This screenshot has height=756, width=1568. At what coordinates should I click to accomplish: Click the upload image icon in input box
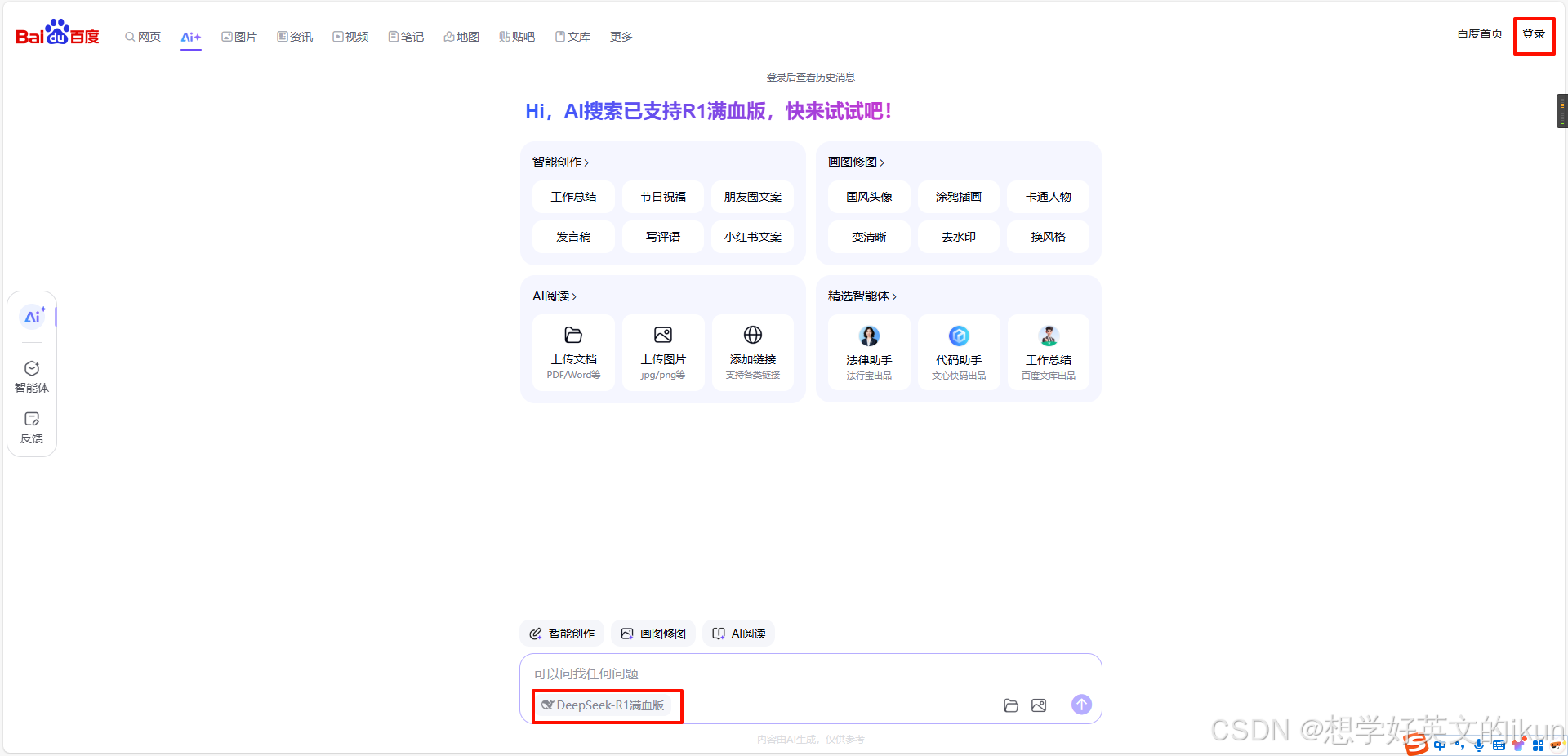(1039, 705)
